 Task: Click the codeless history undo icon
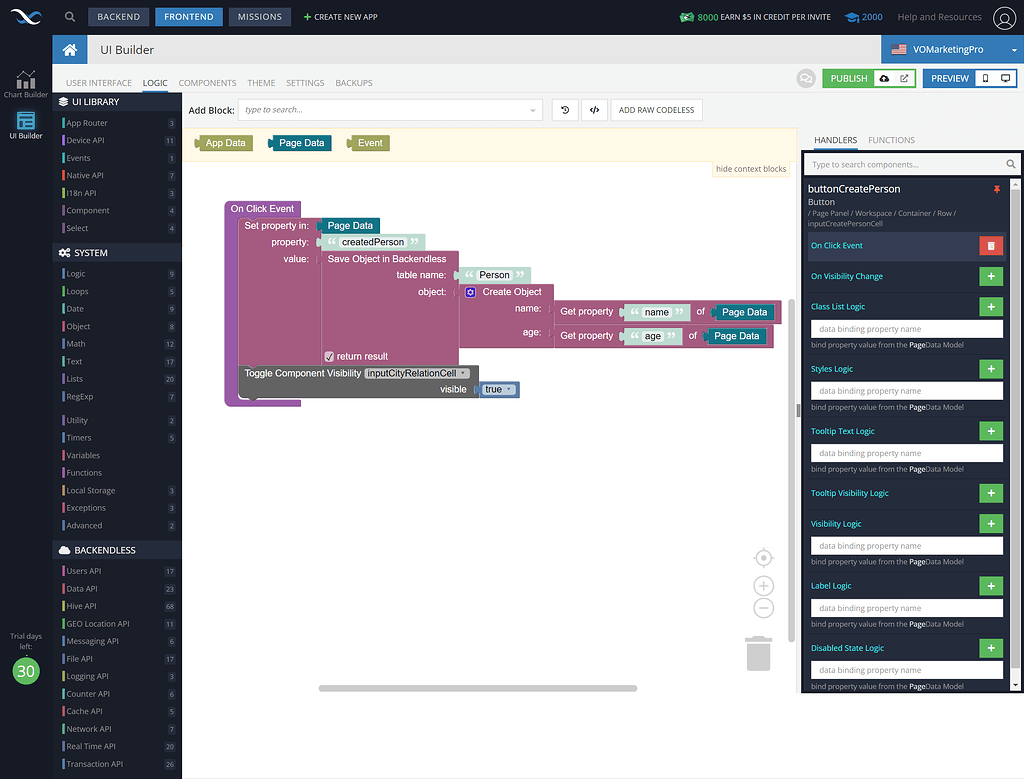[x=565, y=110]
